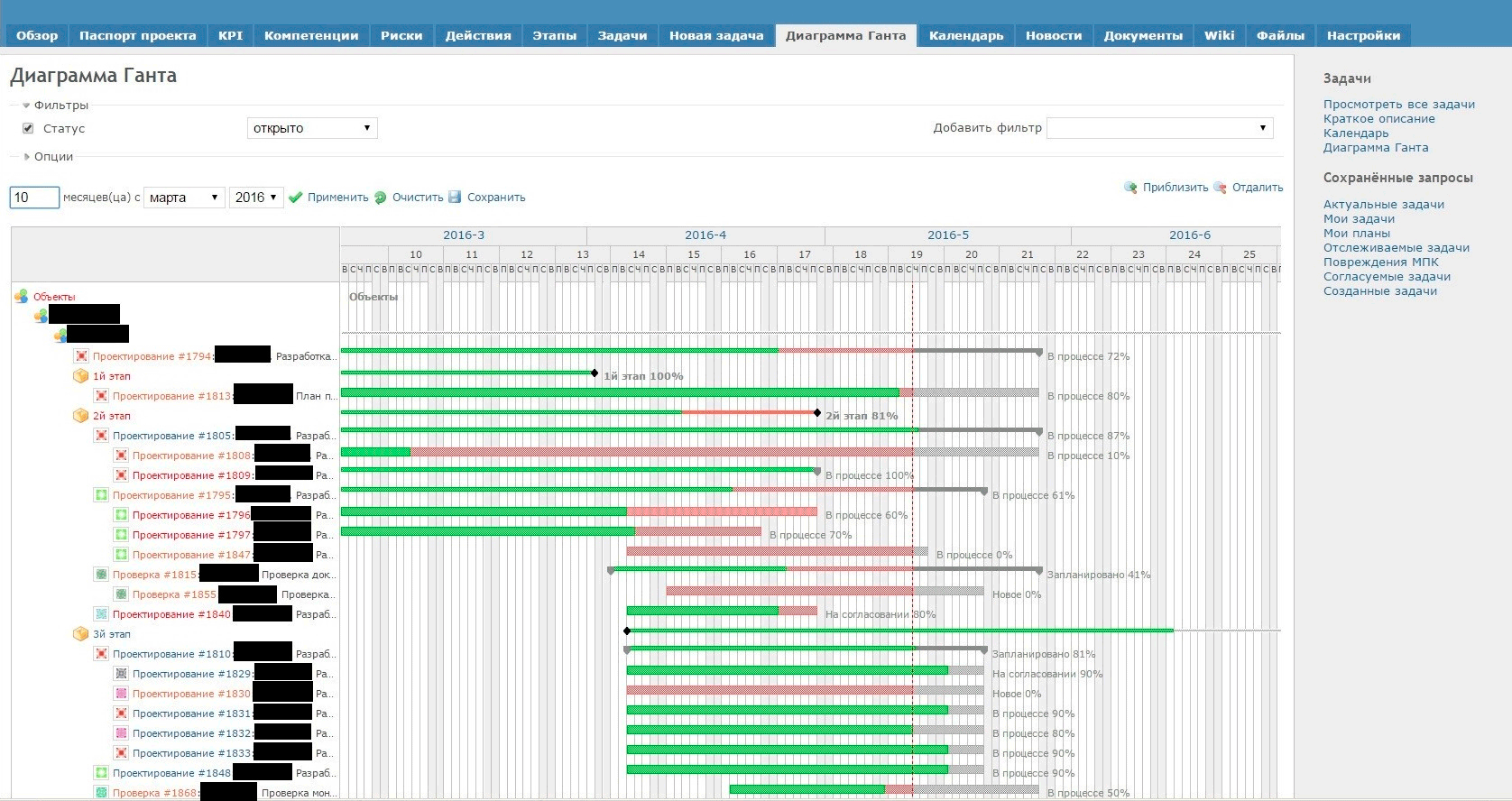1512x801 pixels.
Task: Click the package icon beside 3й этап
Action: tap(80, 634)
